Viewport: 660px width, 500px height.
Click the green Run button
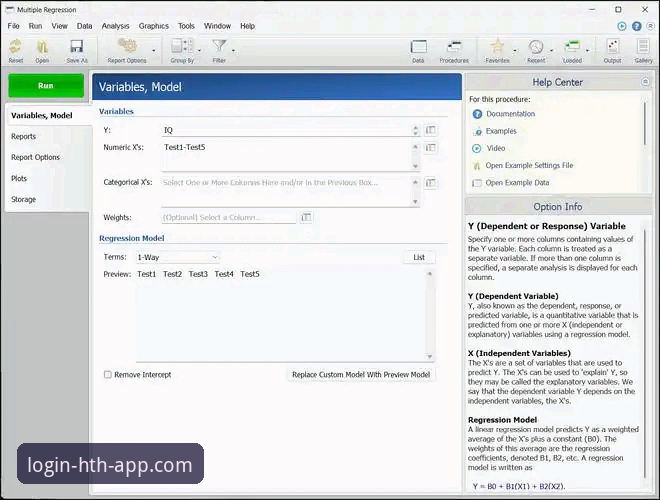pos(46,85)
